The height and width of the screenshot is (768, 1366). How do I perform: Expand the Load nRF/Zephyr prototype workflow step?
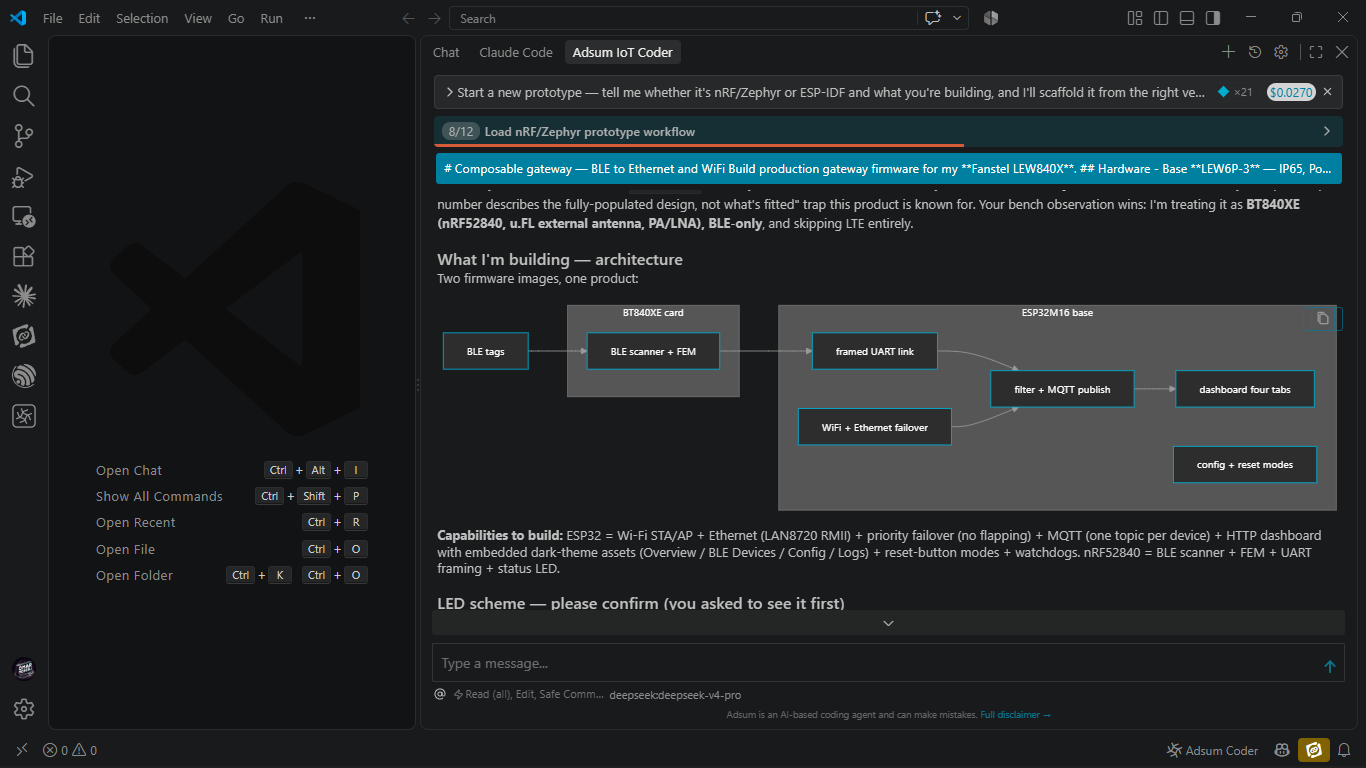tap(888, 131)
